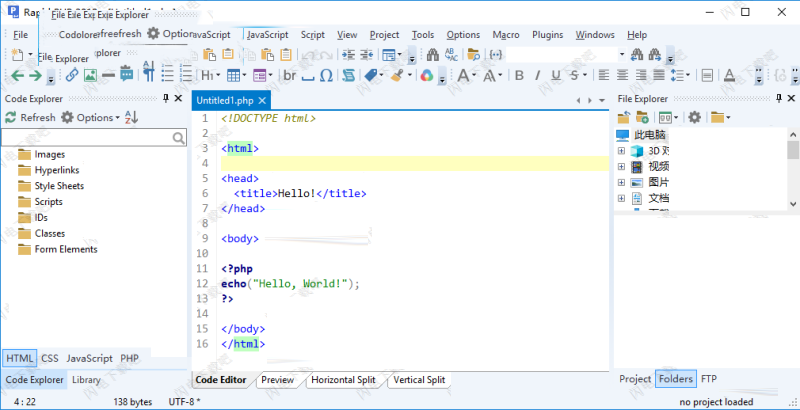Align text left

click(604, 75)
